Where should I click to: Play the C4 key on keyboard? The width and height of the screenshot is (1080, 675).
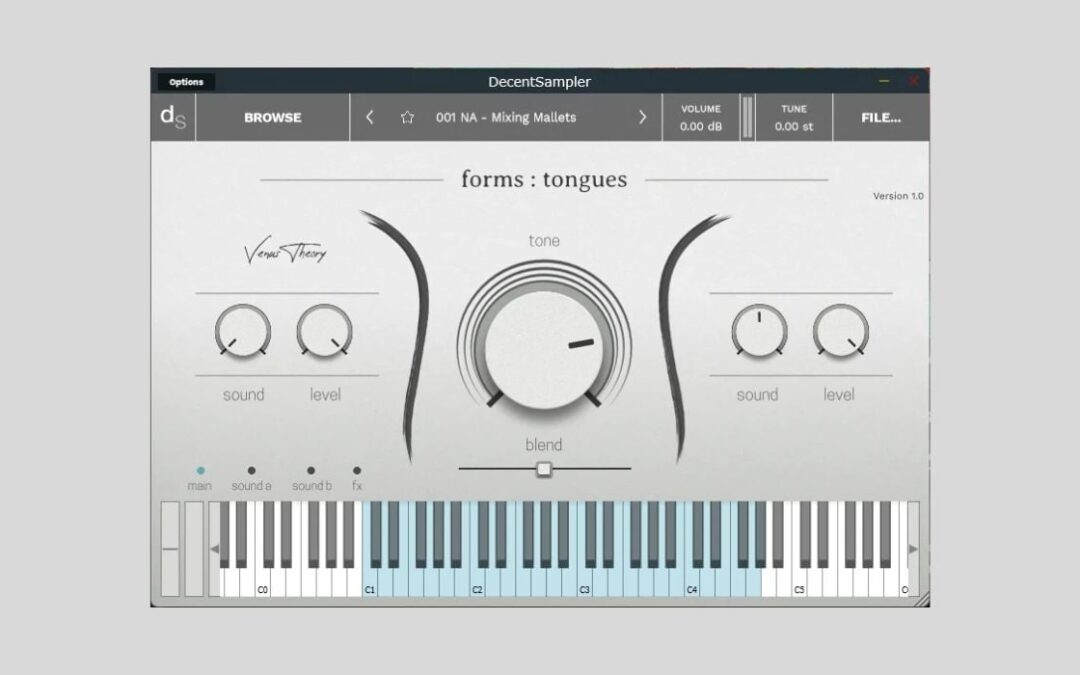[x=692, y=584]
